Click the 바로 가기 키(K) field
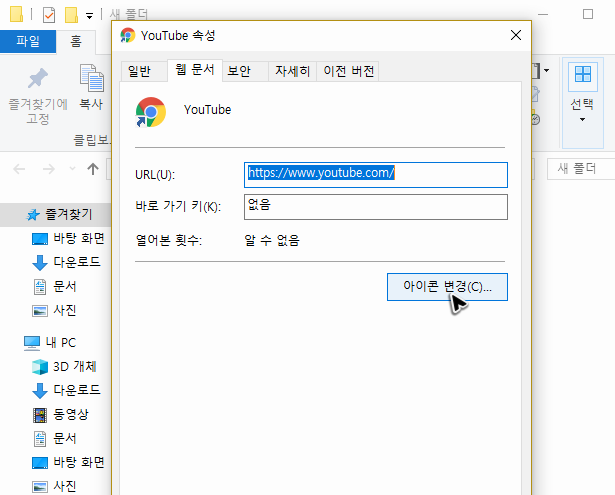The height and width of the screenshot is (495, 615). coord(376,207)
